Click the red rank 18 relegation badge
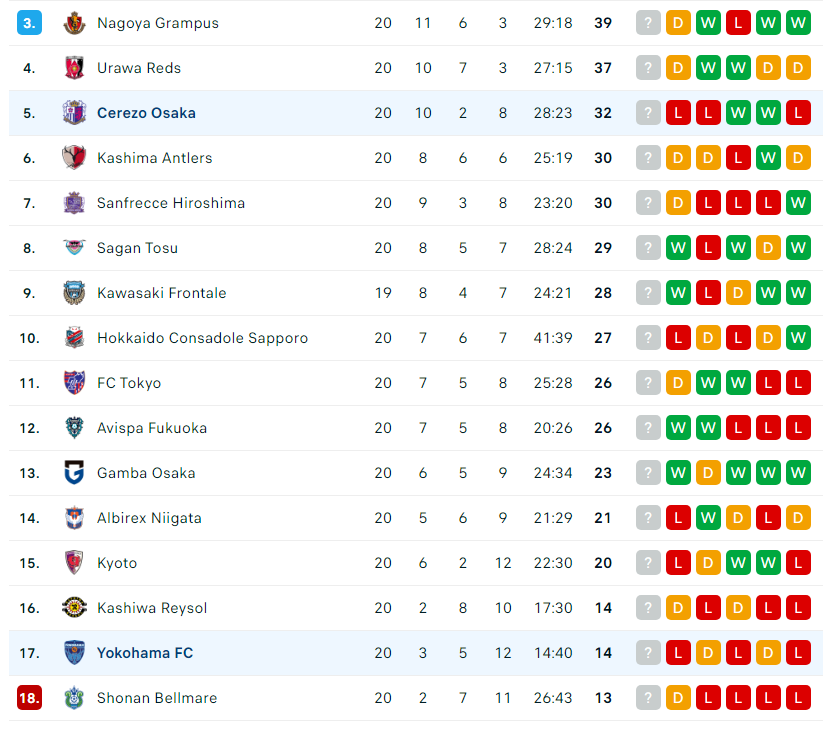The height and width of the screenshot is (729, 826). pyautogui.click(x=30, y=698)
